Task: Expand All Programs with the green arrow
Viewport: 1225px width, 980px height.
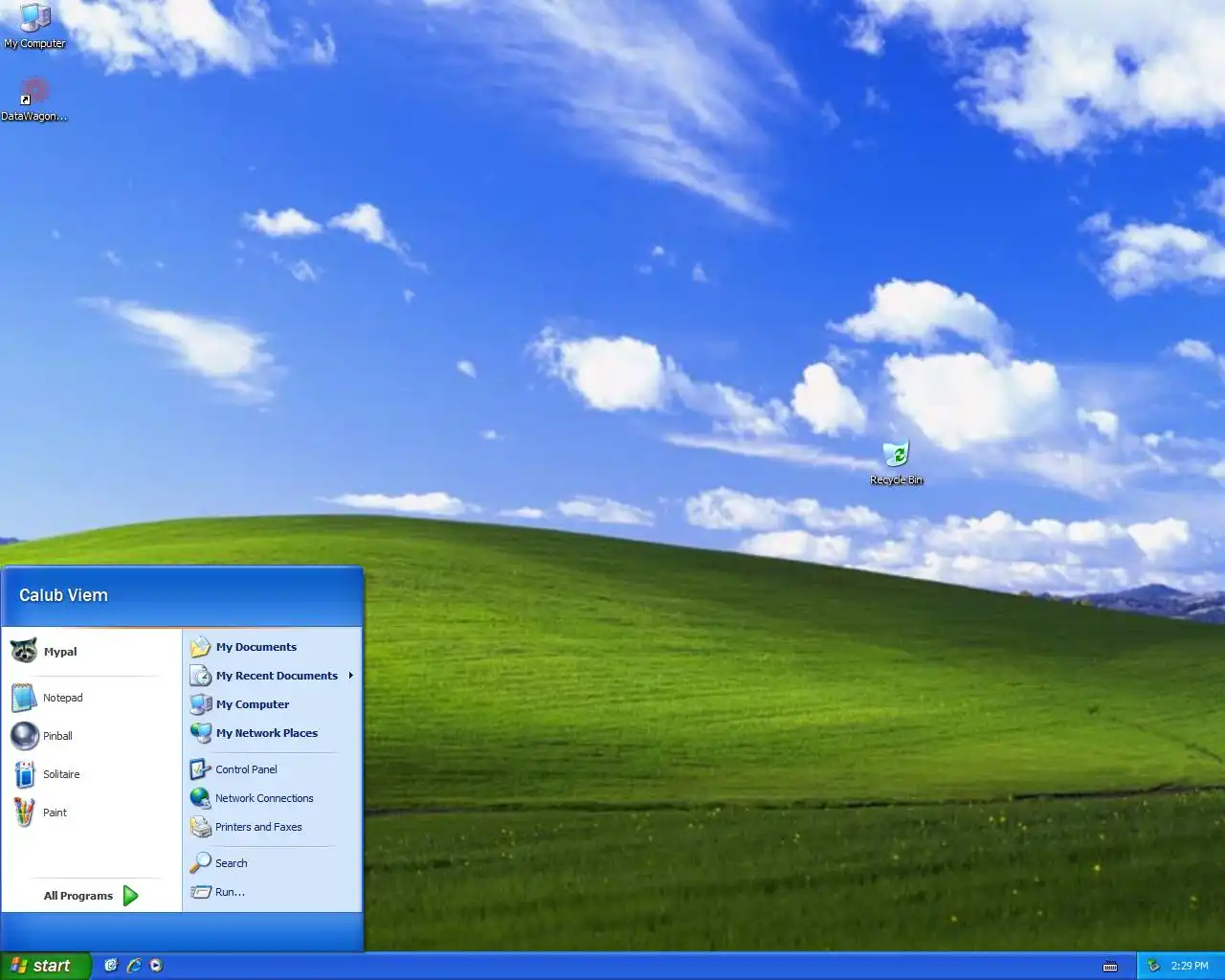Action: pos(131,896)
